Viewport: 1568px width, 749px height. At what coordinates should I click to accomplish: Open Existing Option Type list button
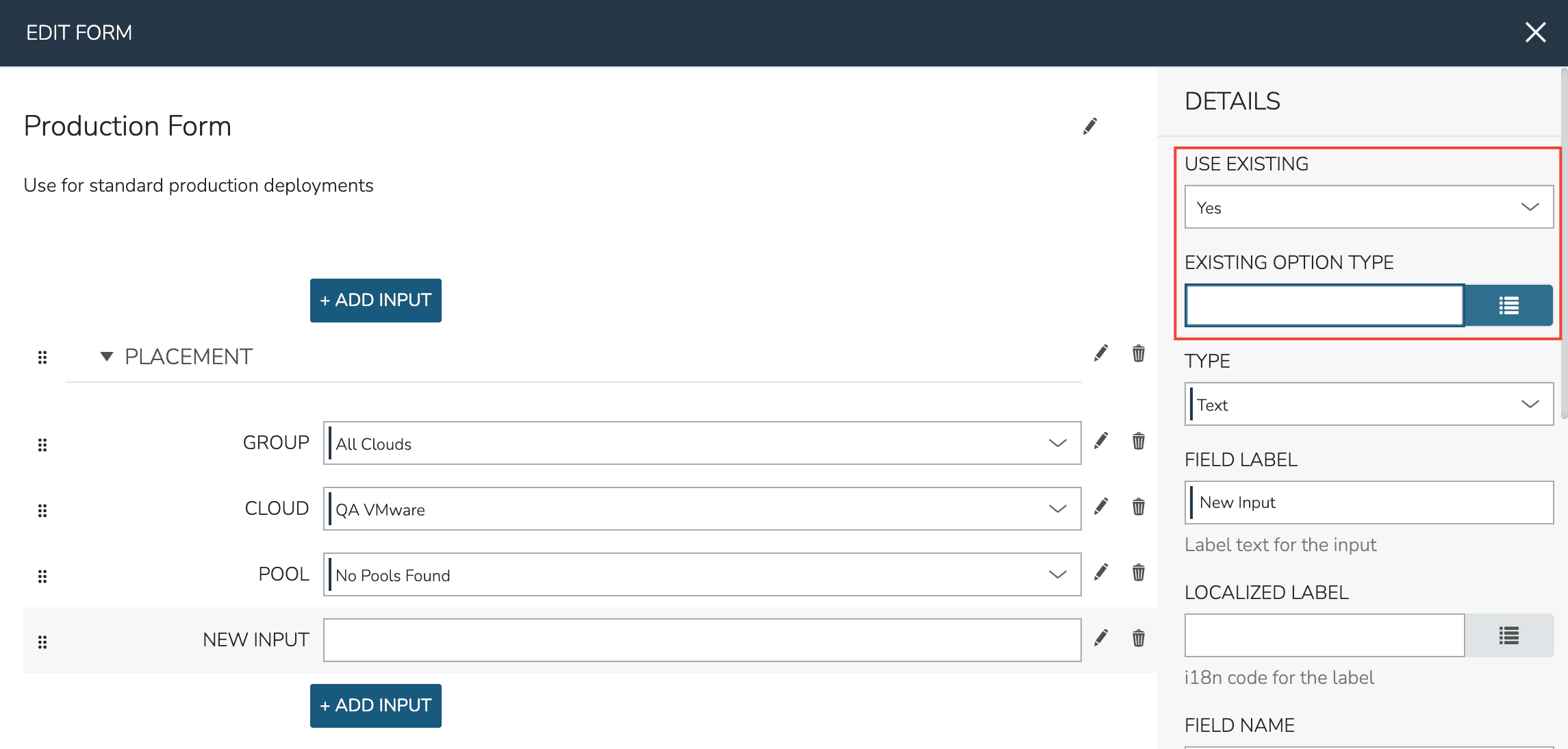[x=1508, y=305]
